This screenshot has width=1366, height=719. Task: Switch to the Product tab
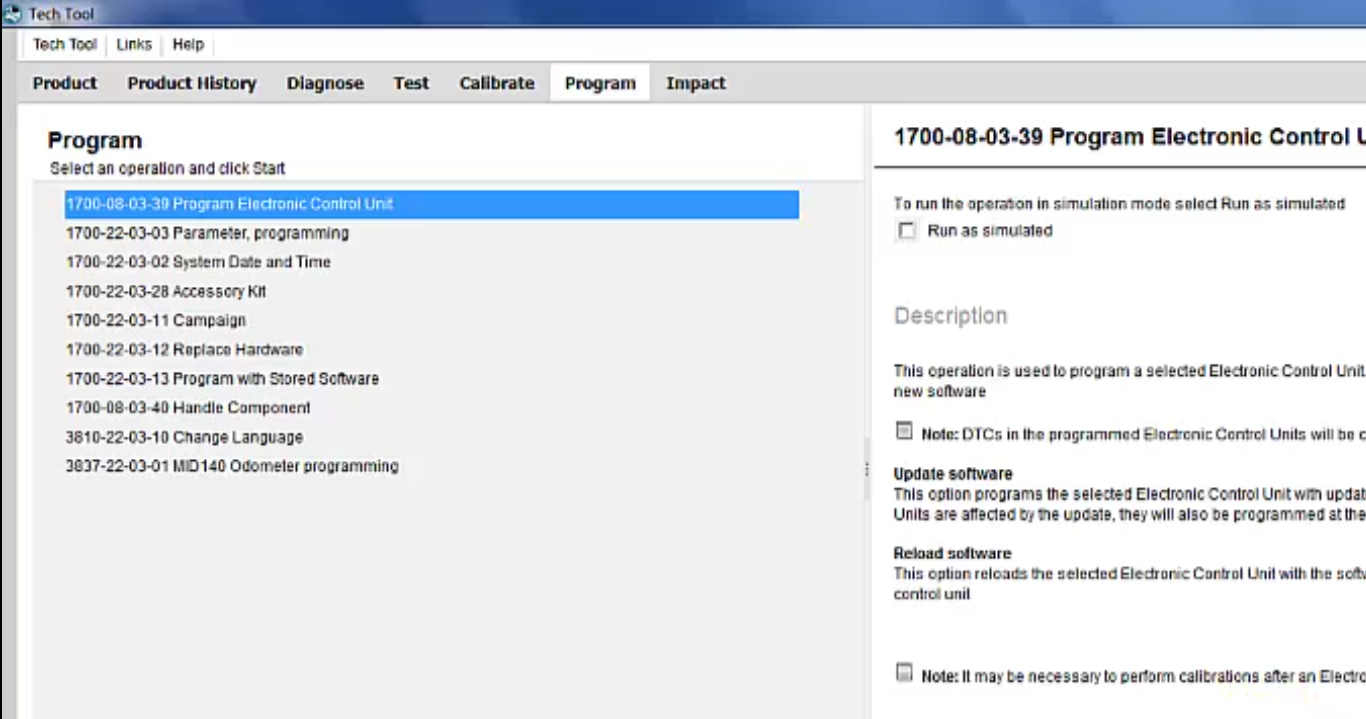pyautogui.click(x=64, y=83)
